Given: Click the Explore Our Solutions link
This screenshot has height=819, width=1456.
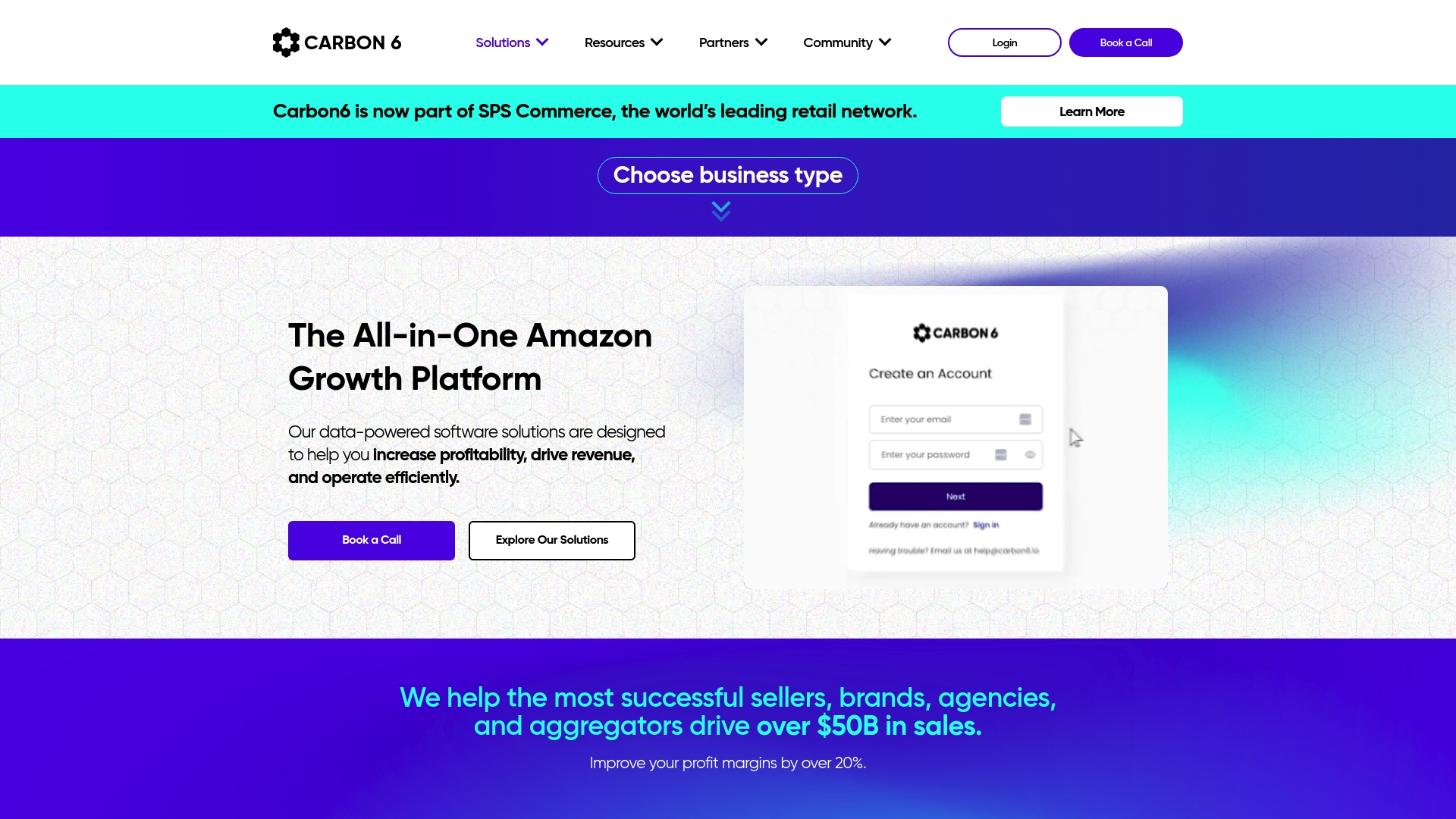Looking at the screenshot, I should pos(552,540).
